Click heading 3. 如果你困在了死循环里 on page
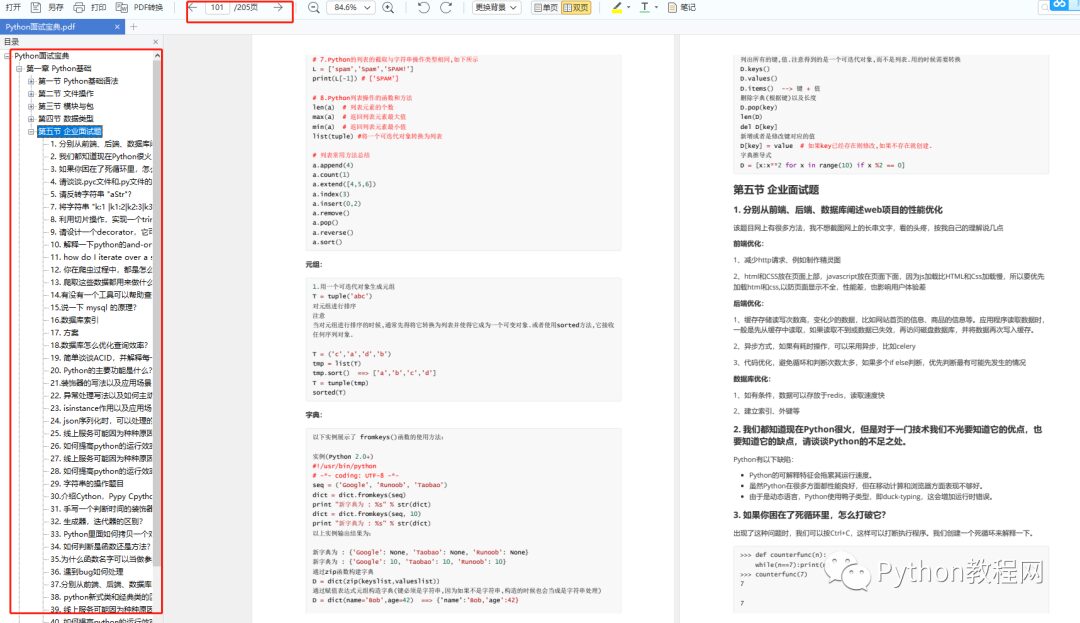 (x=809, y=515)
